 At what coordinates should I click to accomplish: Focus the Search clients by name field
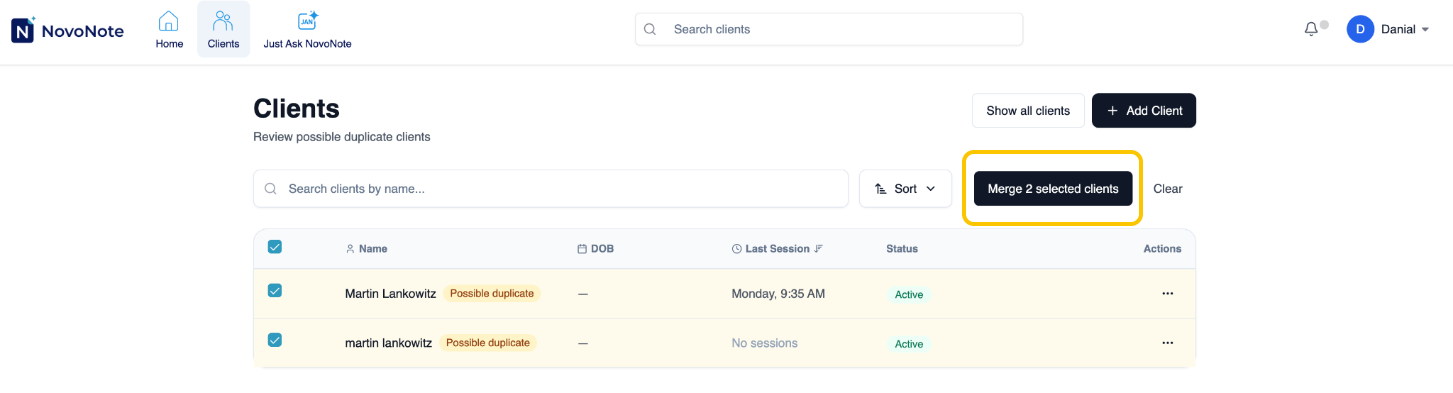point(551,188)
